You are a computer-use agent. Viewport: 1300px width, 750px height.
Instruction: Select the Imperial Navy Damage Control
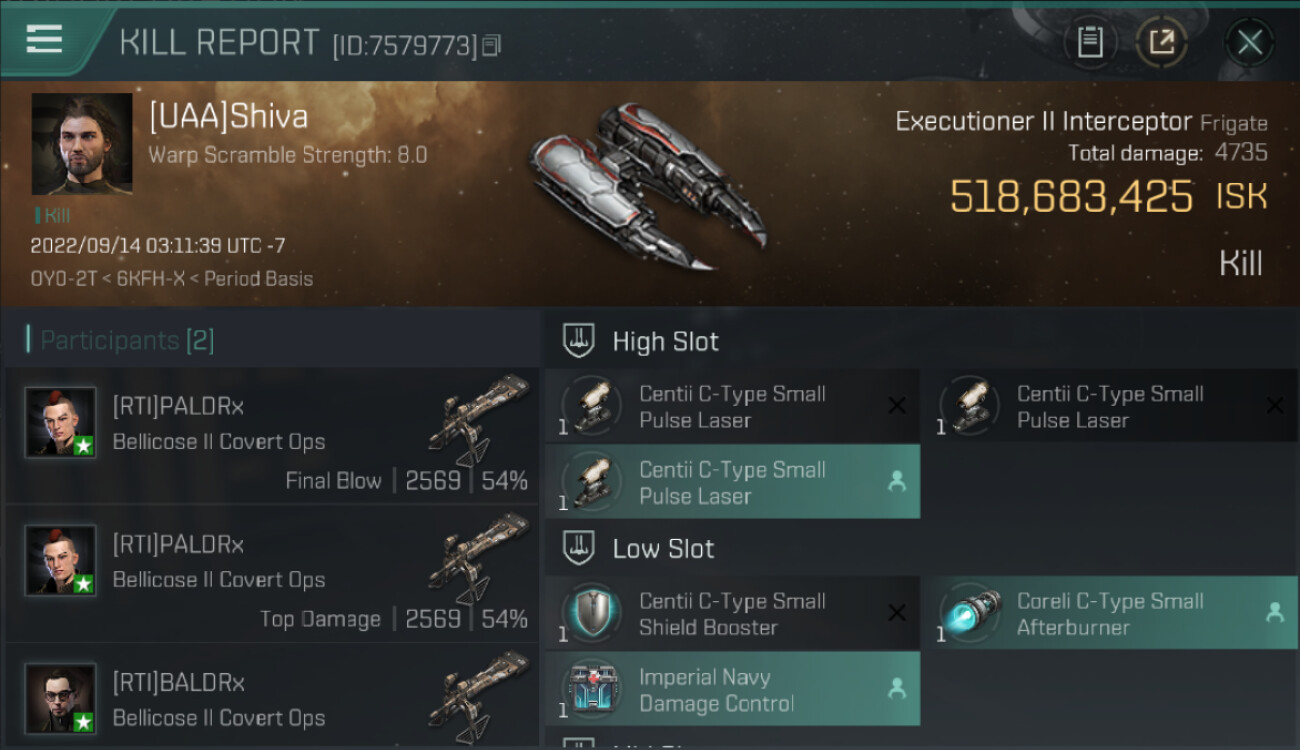732,689
